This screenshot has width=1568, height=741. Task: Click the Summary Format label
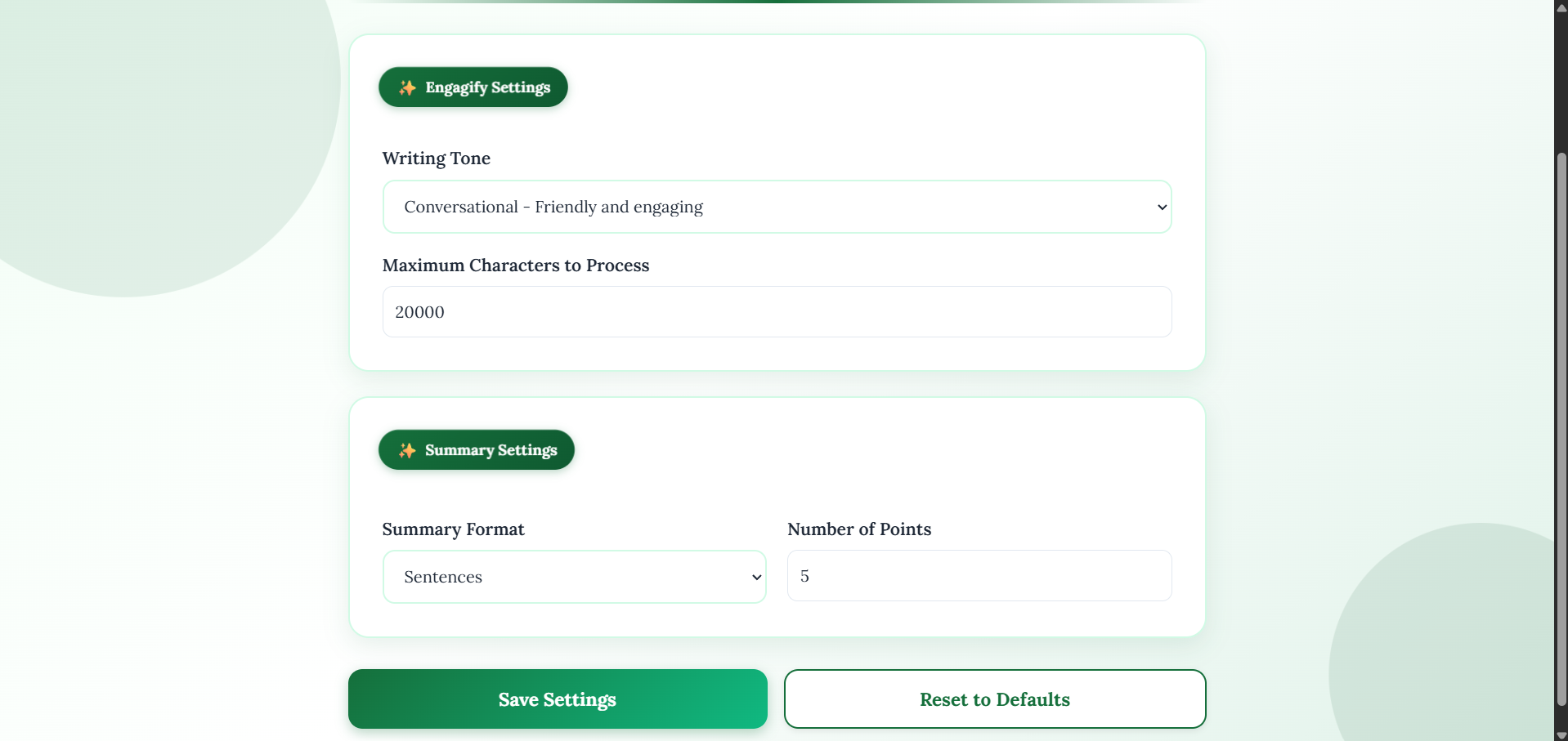coord(454,529)
